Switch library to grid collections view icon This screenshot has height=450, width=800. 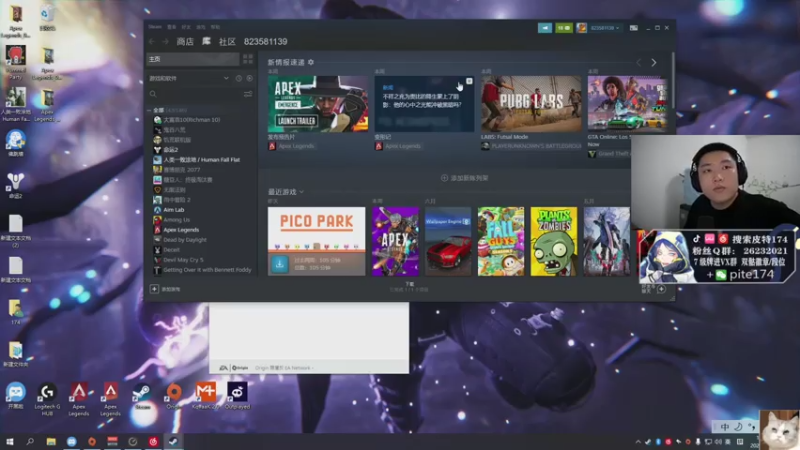click(248, 59)
